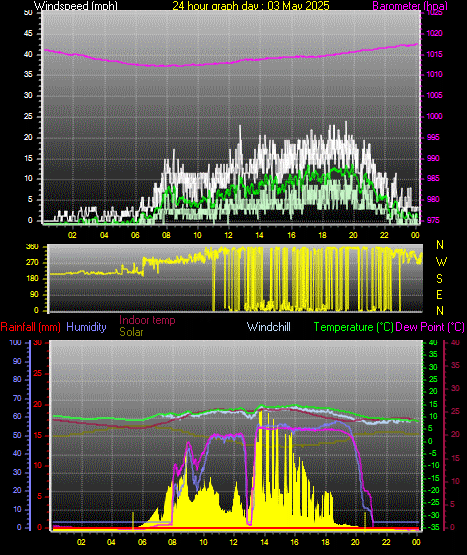Click the Windspeed (mph) axis title
The height and width of the screenshot is (555, 467).
75,6
